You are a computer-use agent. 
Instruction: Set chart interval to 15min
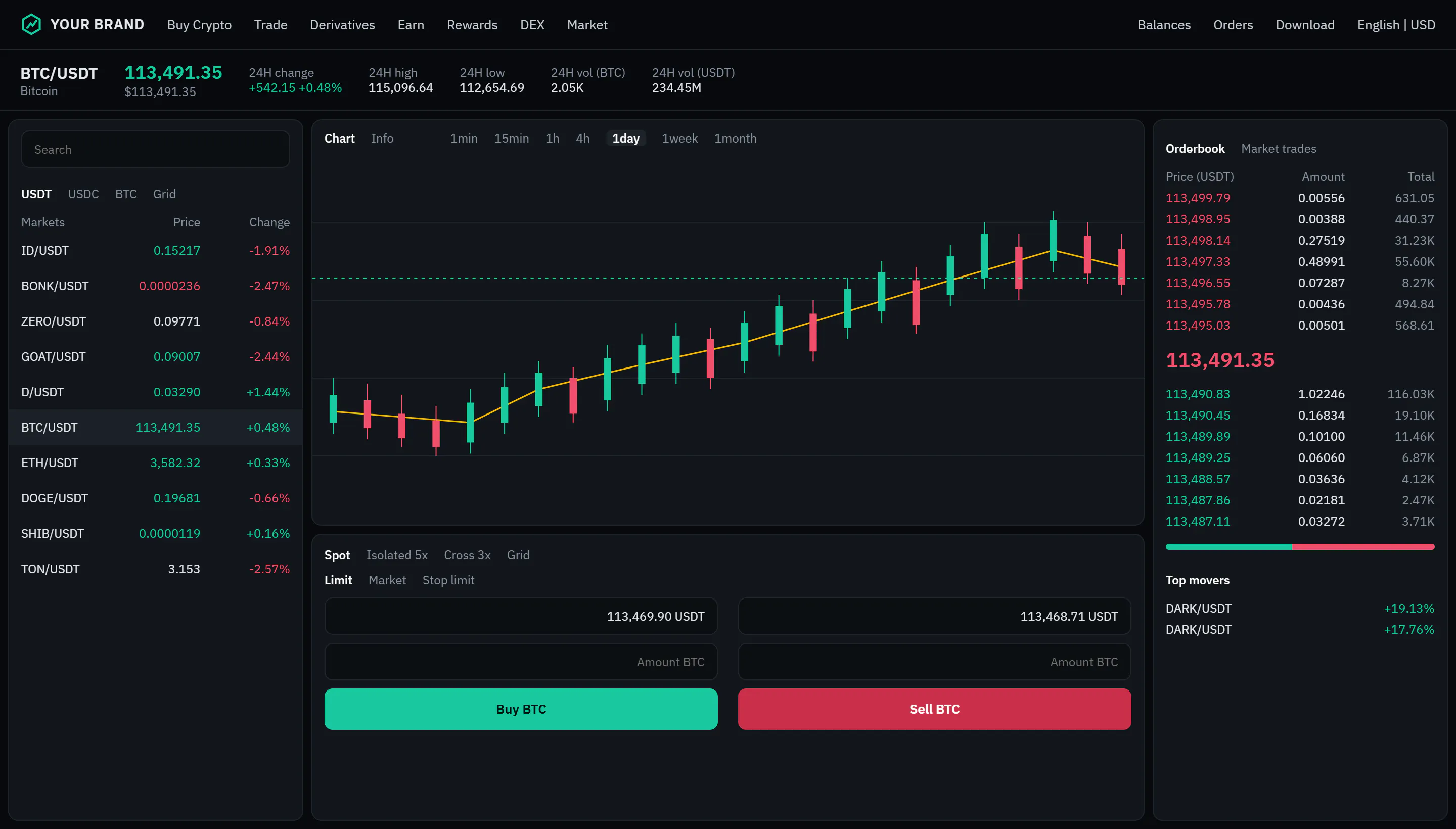click(511, 139)
